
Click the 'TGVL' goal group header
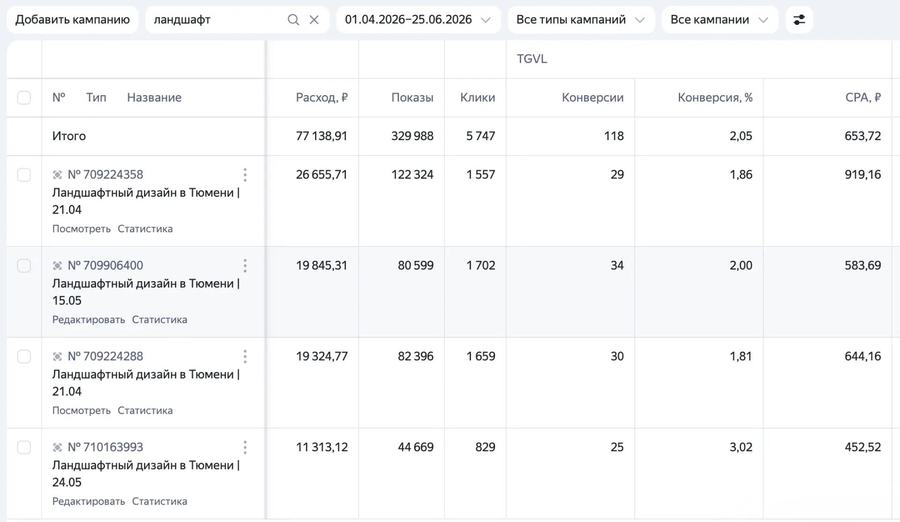[532, 59]
